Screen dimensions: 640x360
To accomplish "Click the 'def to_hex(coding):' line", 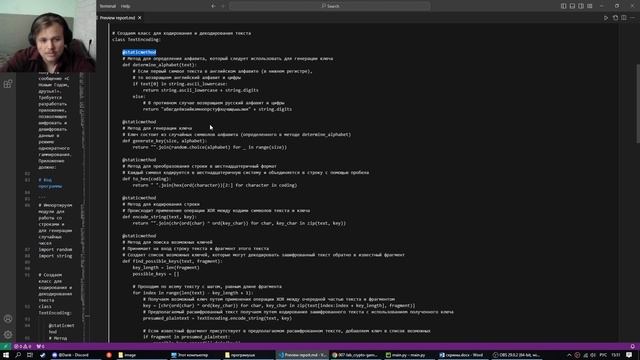I will pos(147,179).
